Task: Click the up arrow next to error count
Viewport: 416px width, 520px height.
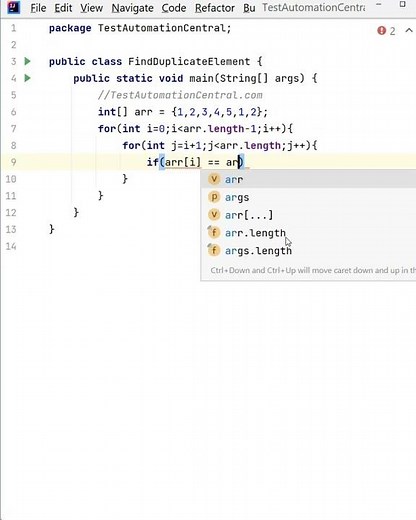Action: pos(409,31)
